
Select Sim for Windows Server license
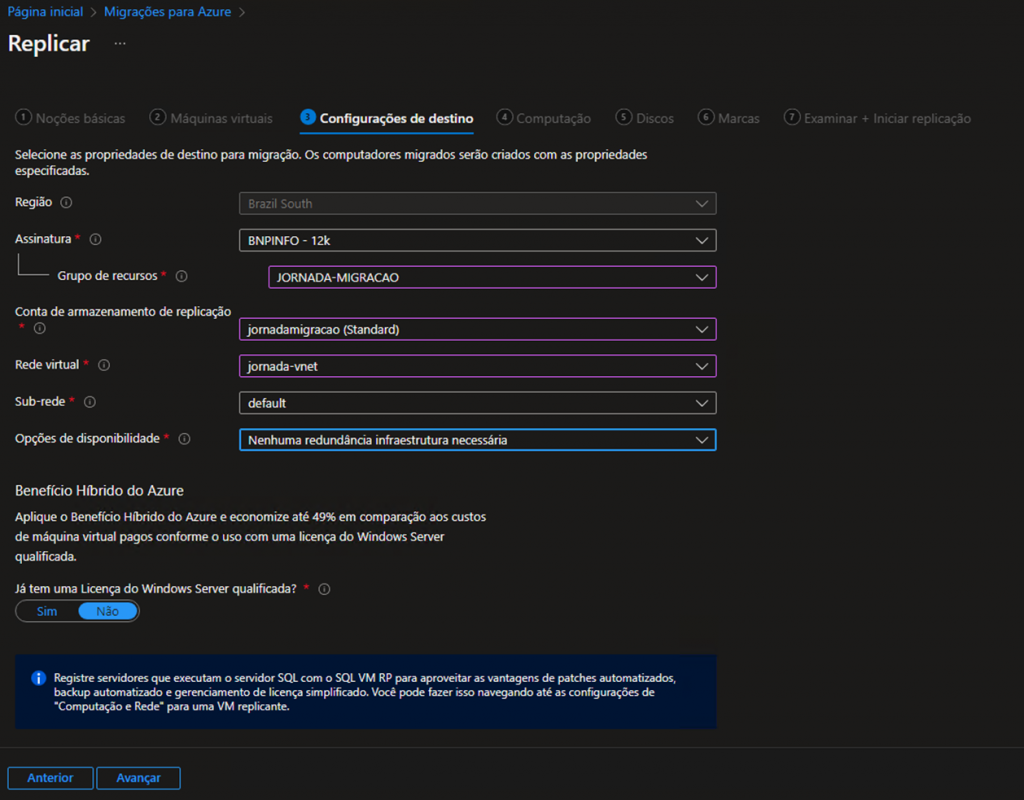pos(47,611)
